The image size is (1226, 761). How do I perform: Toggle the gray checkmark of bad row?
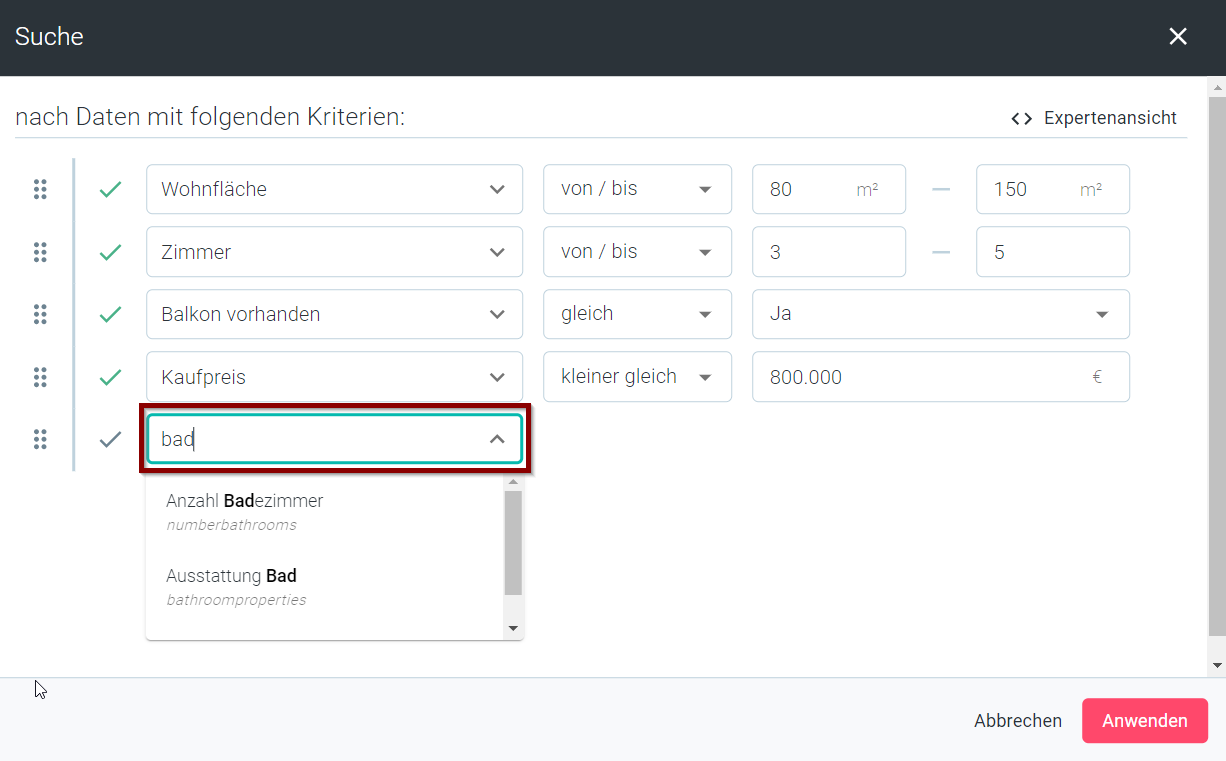point(110,439)
